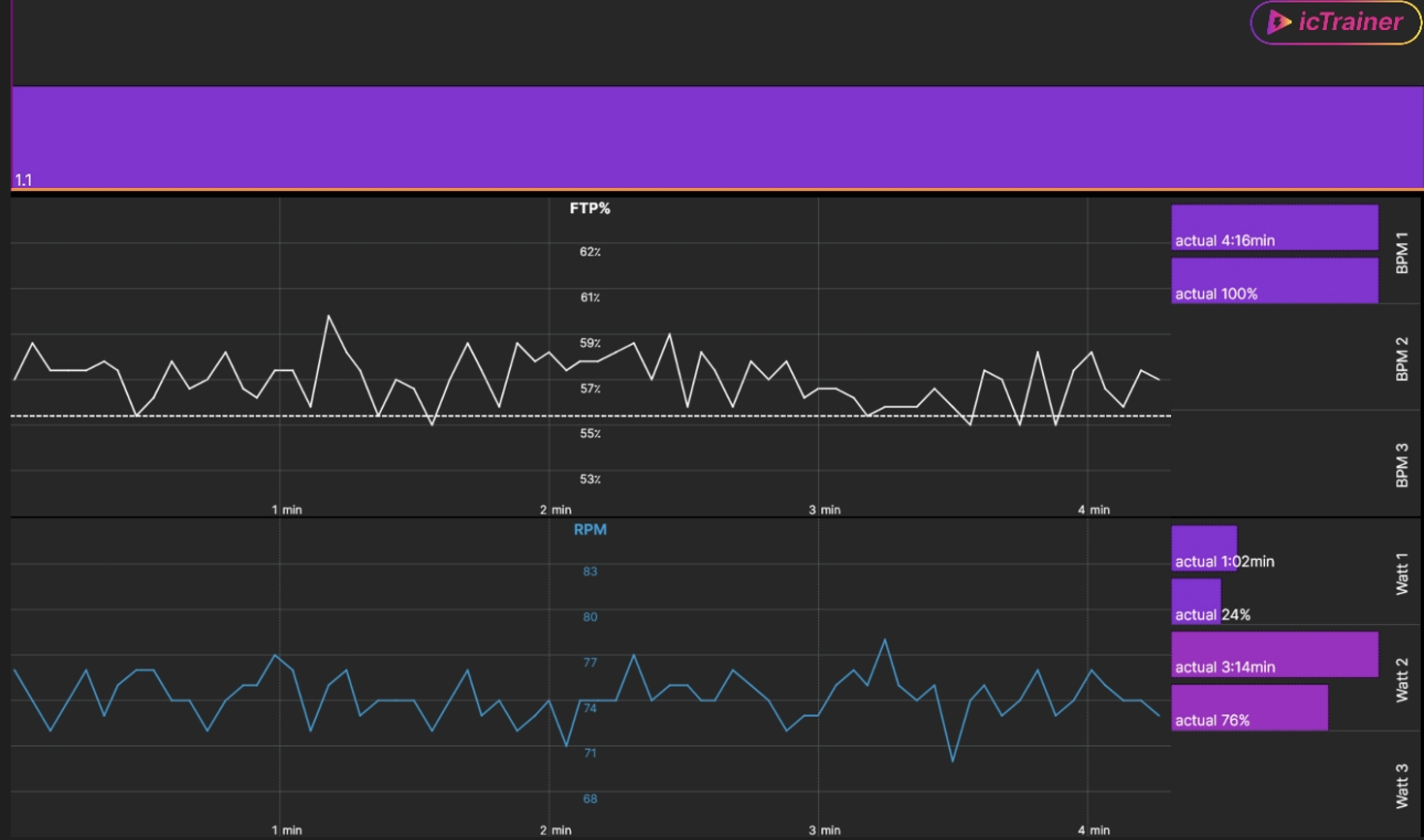The width and height of the screenshot is (1424, 840).
Task: Click the Watt 2 zone label
Action: [1402, 679]
